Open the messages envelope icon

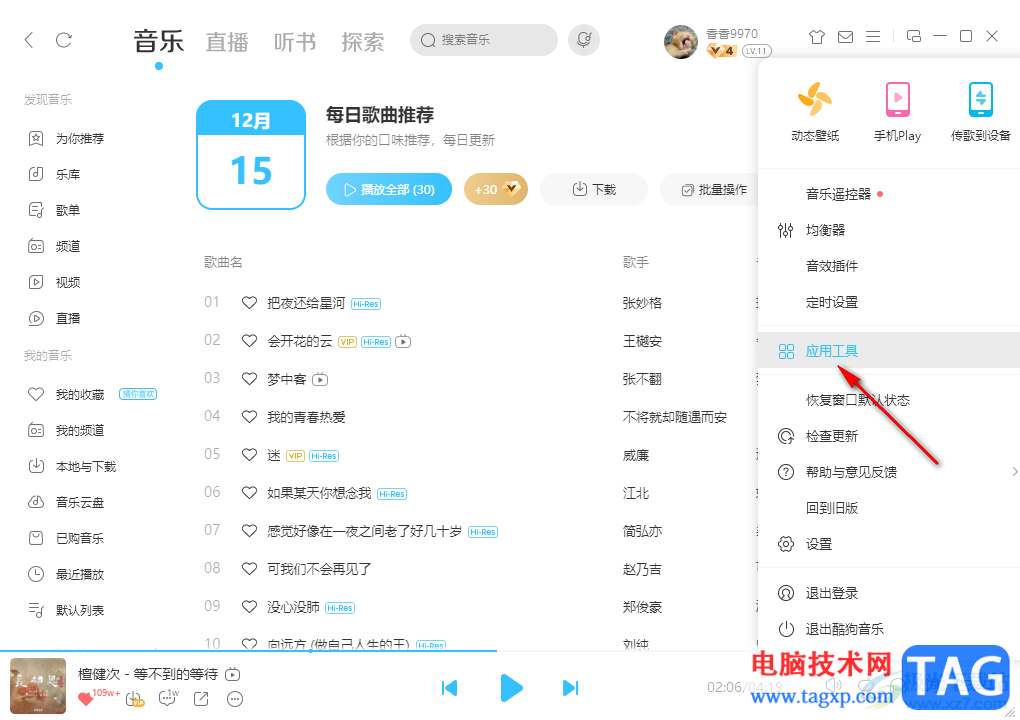845,36
